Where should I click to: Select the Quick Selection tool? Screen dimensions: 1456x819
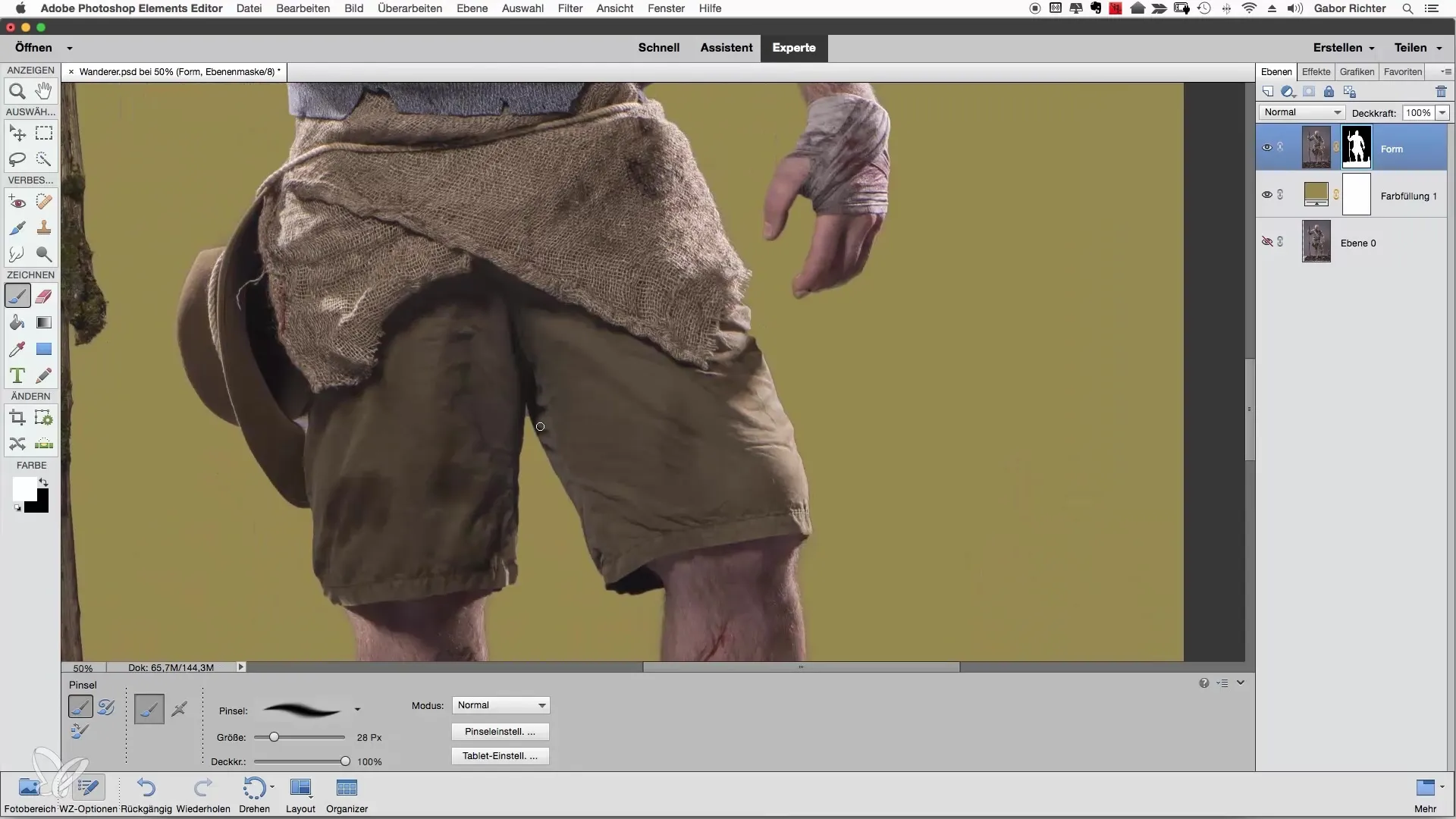point(44,159)
